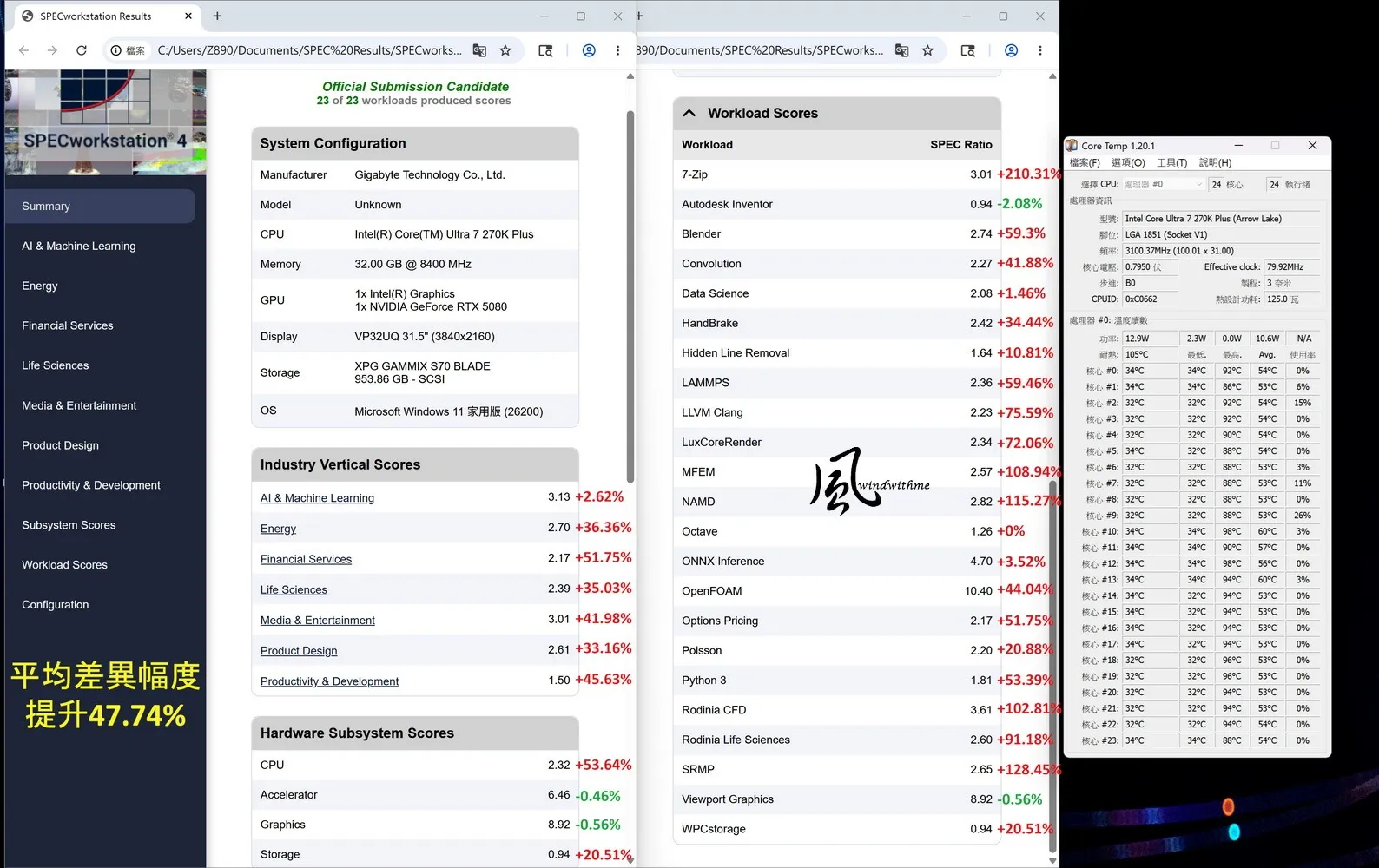Select the 7-Zip row in Workload Scores
This screenshot has height=868, width=1379.
point(837,174)
